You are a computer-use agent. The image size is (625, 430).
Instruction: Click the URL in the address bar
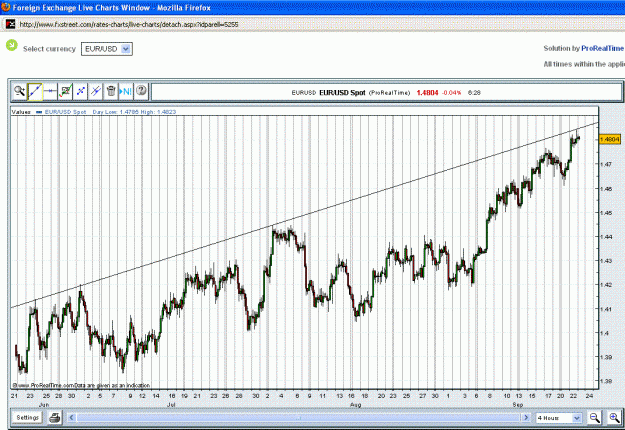point(129,24)
